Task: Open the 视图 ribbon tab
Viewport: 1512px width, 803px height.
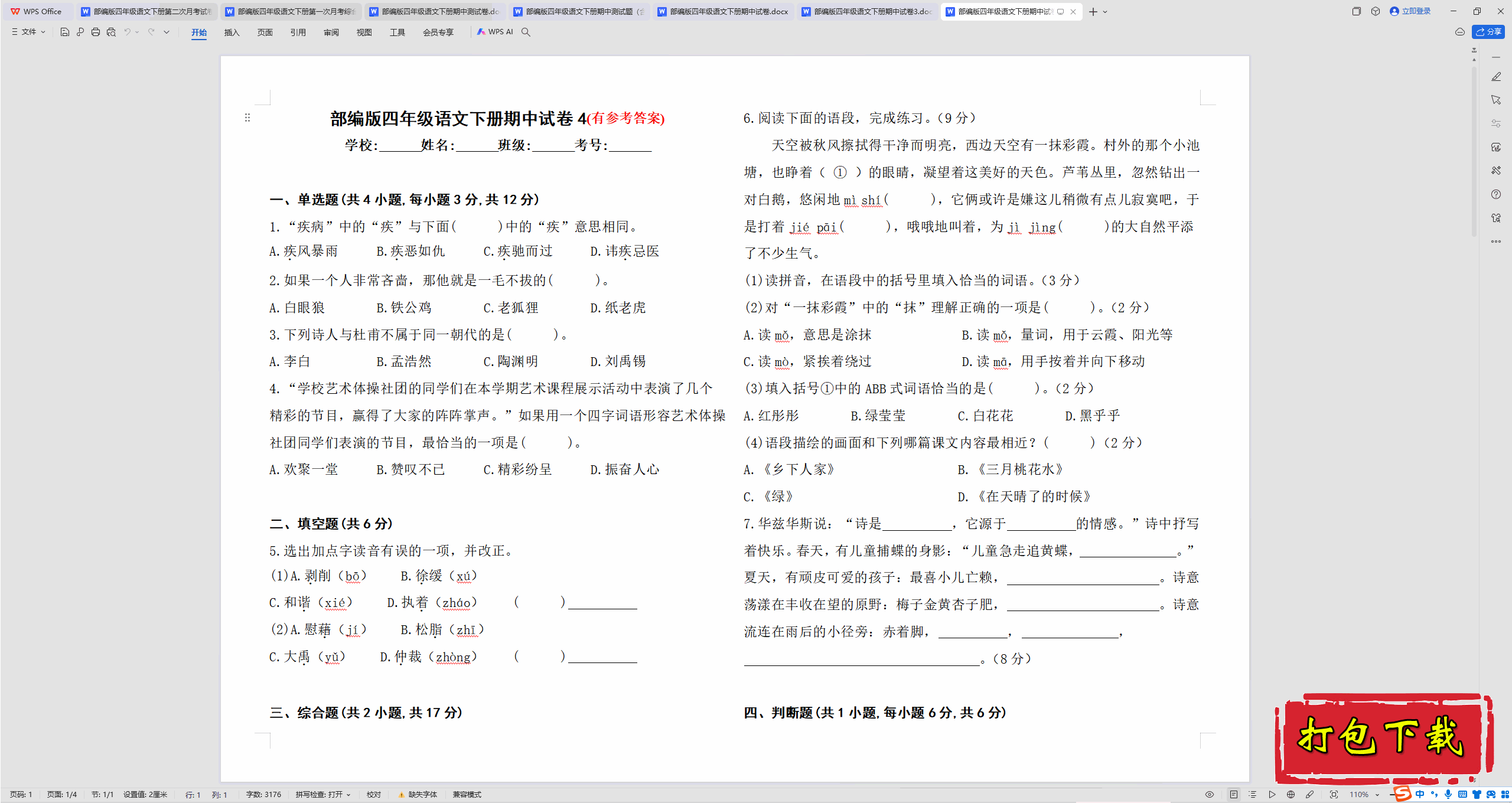Action: (x=364, y=32)
